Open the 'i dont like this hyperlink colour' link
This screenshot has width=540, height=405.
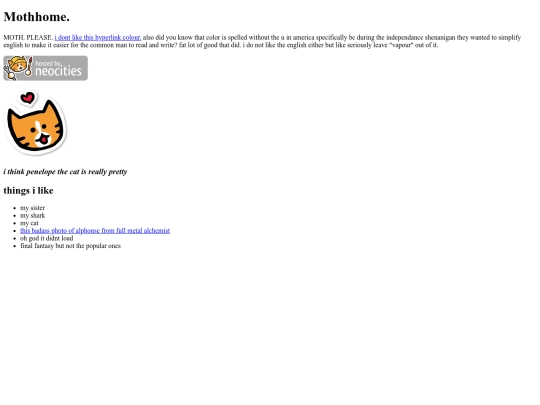click(x=98, y=38)
